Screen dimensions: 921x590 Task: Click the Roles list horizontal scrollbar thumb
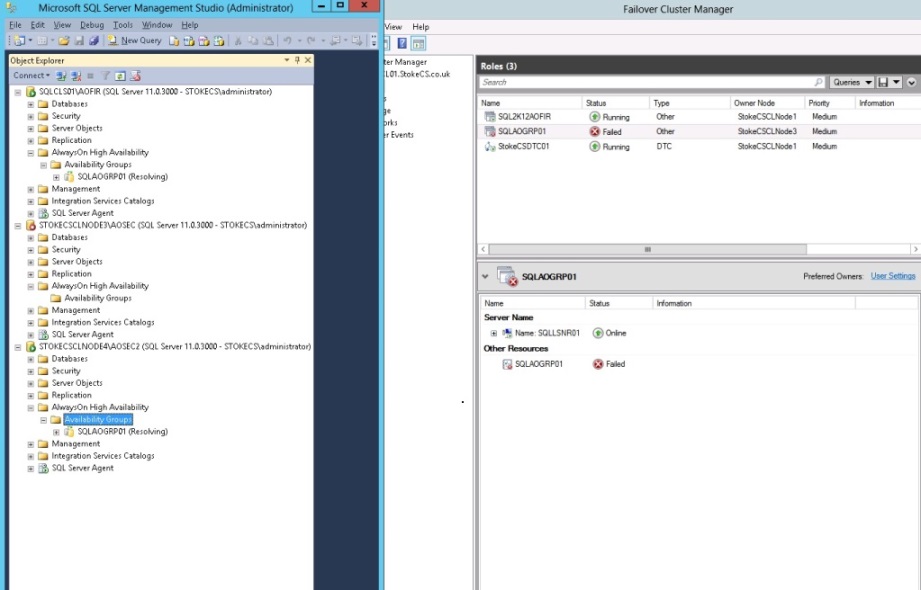[x=647, y=250]
